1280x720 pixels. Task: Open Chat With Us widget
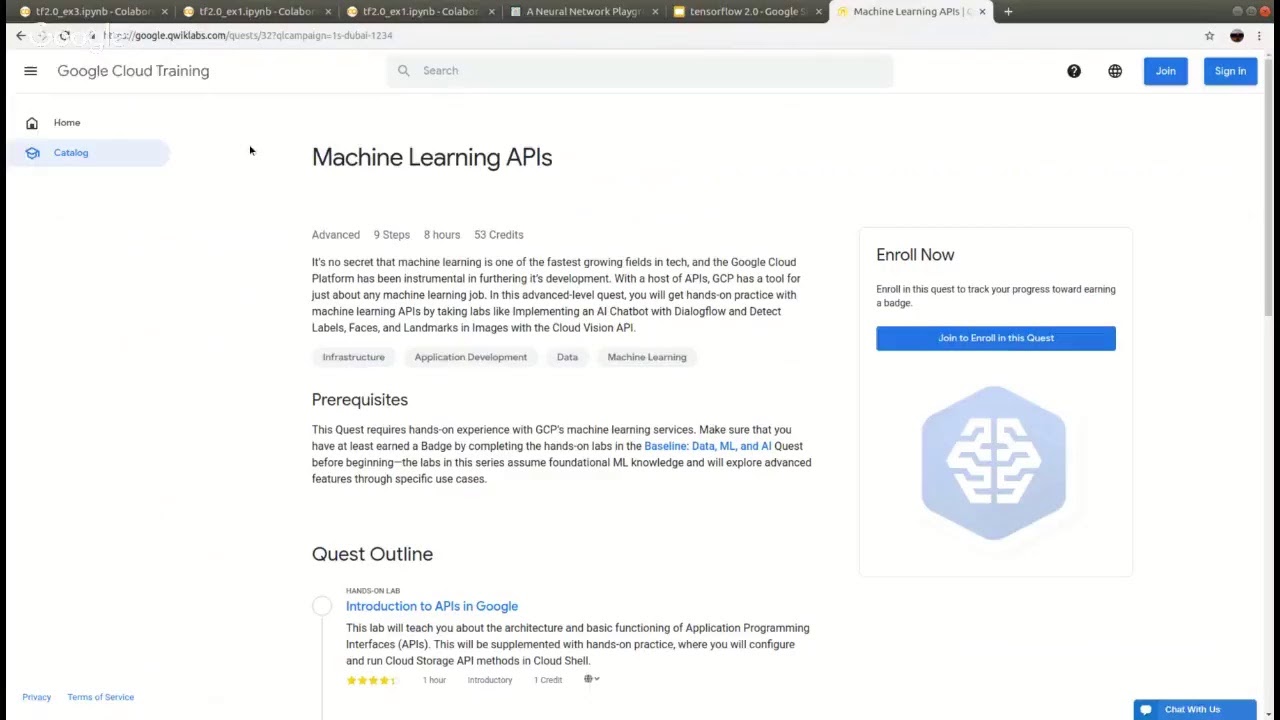click(x=1195, y=710)
